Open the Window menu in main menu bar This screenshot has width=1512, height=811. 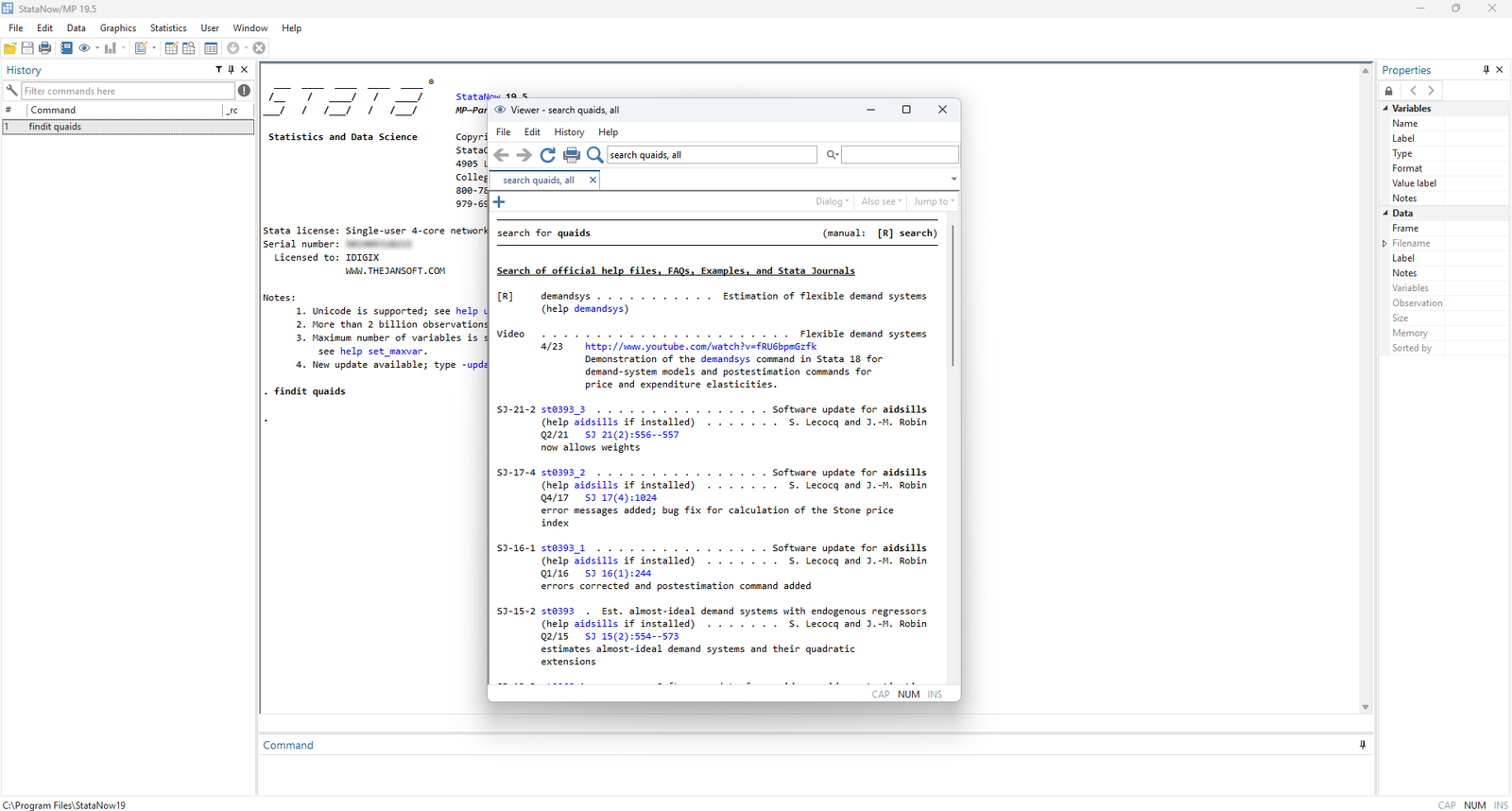250,28
